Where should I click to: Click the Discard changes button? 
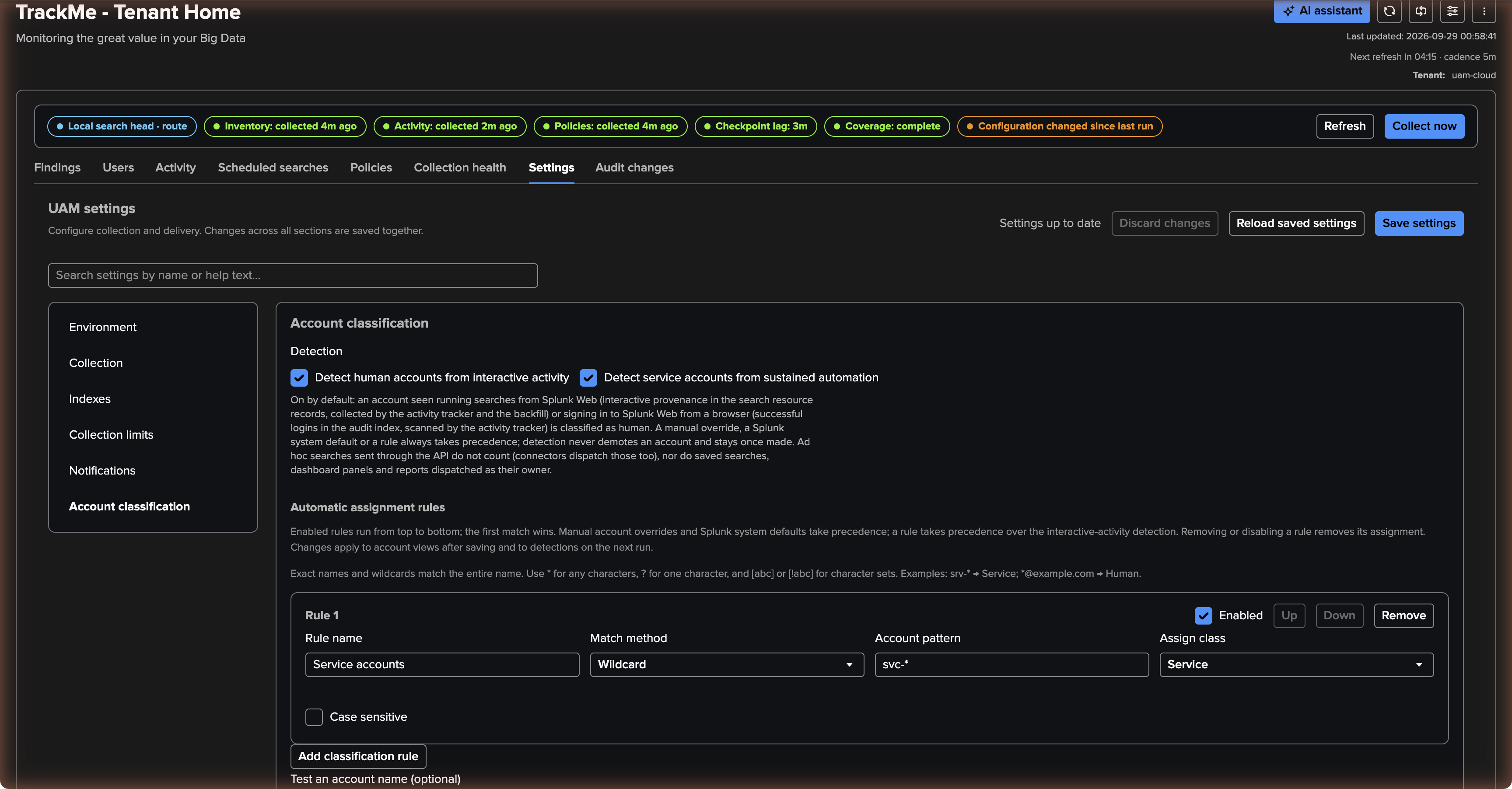1165,223
